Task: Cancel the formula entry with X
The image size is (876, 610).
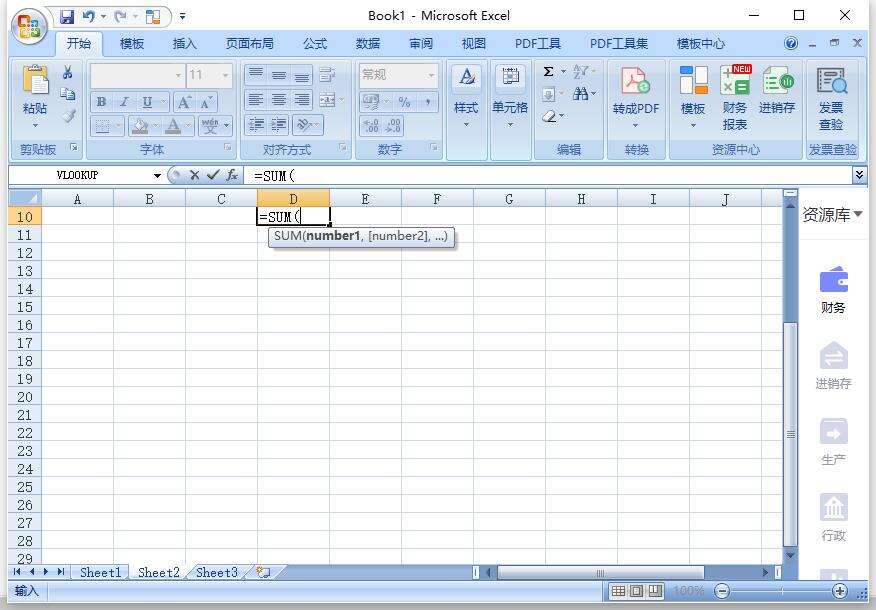Action: click(194, 175)
